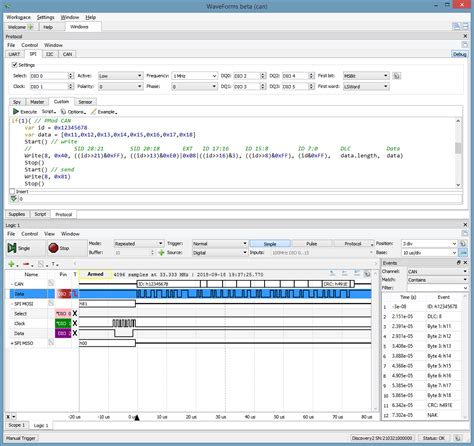Click the status bar icon next to Status OK
474x446 pixels.
[458, 438]
